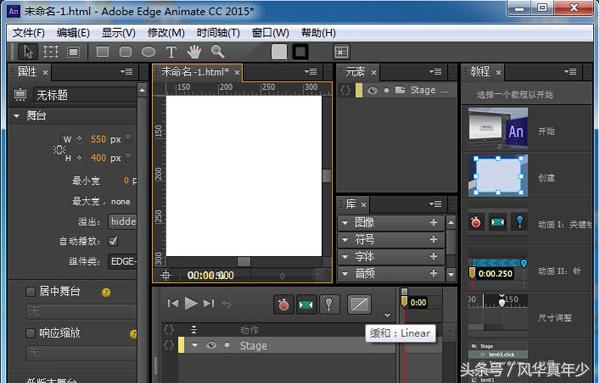
Task: Select the Transform tool
Action: (50, 52)
